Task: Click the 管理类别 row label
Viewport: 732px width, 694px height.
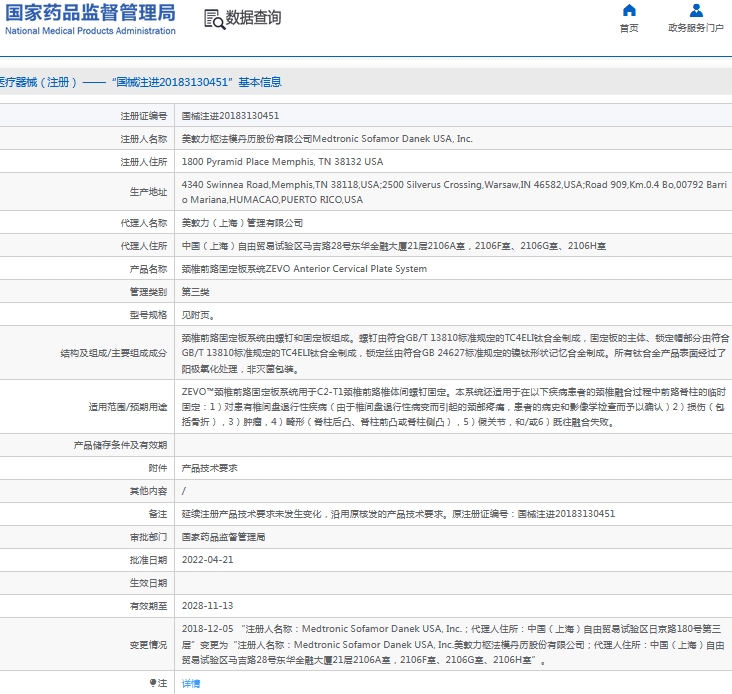Action: (x=148, y=292)
